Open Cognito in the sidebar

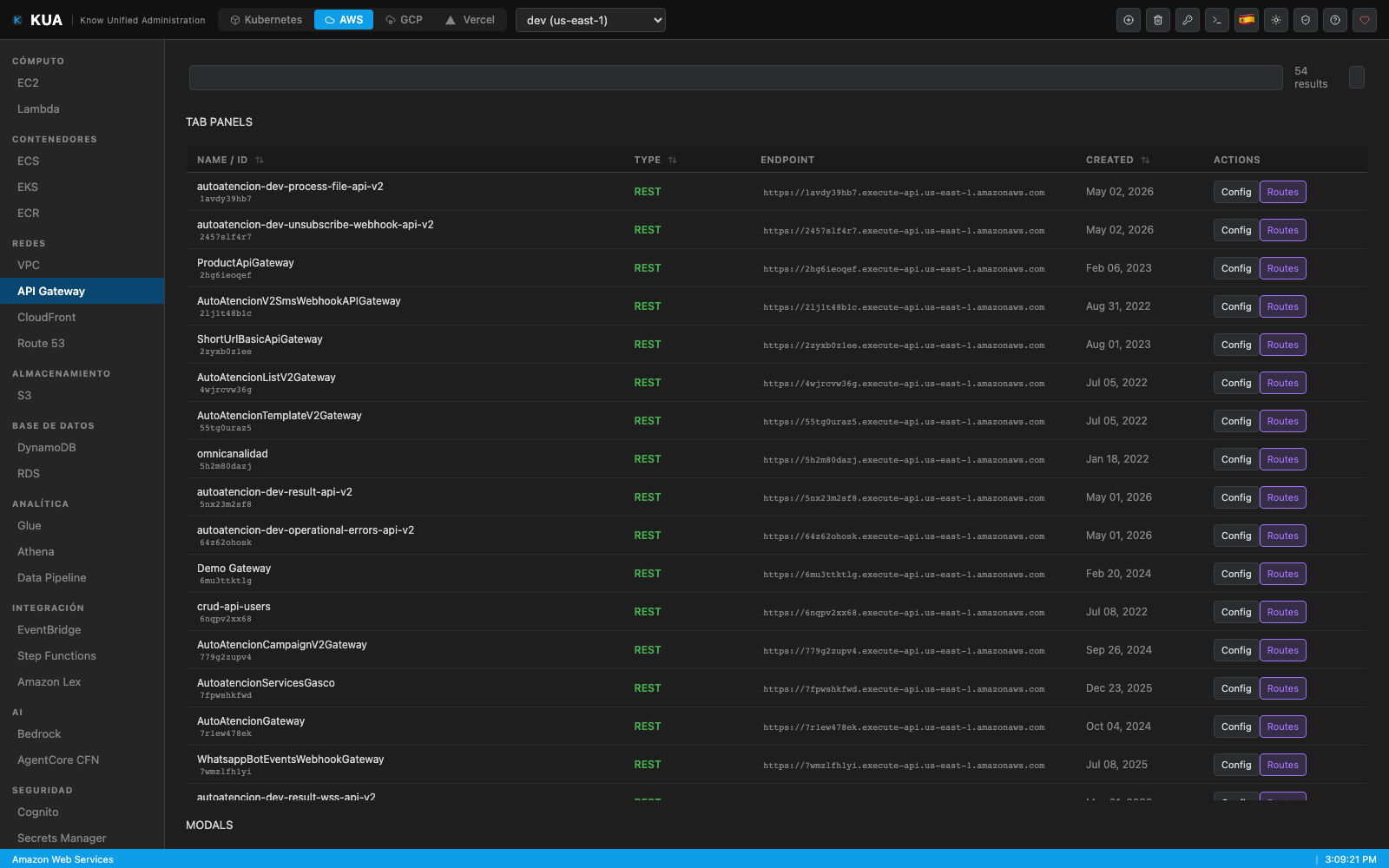82,812
